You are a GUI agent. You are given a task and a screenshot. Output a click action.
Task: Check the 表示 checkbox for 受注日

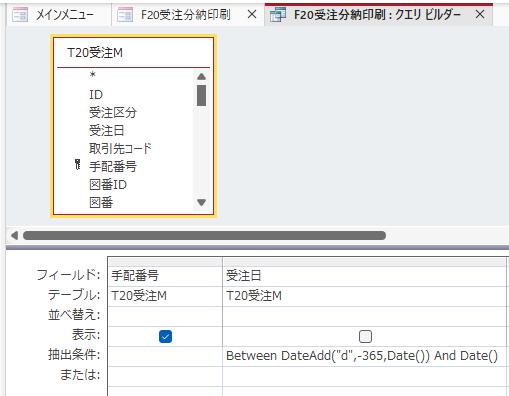point(365,336)
